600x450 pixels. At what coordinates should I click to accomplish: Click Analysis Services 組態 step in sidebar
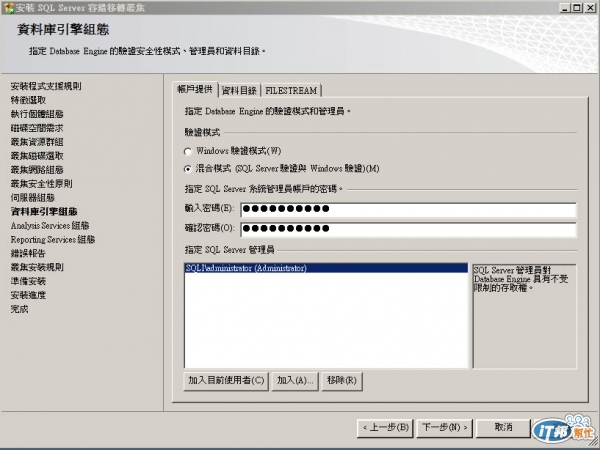coord(50,226)
